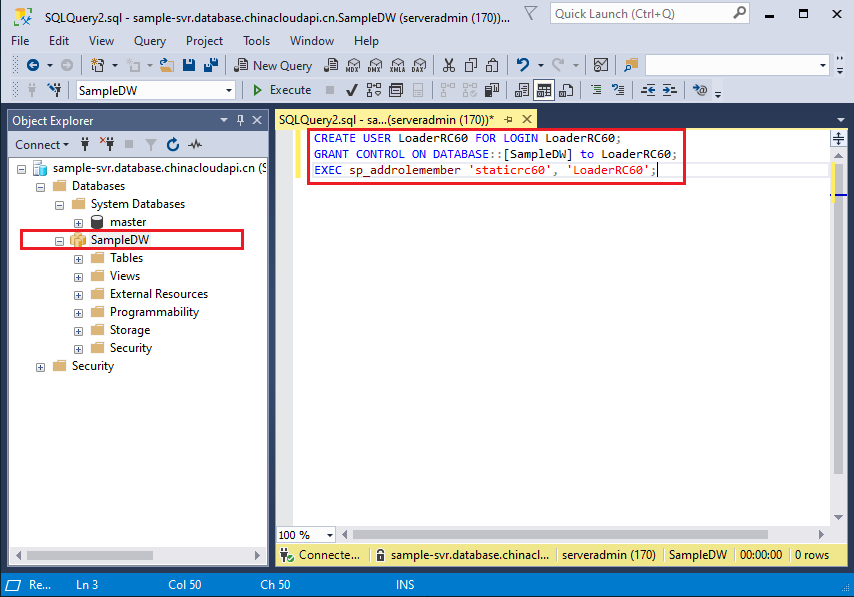Toggle Results to Grid output

coord(544,90)
